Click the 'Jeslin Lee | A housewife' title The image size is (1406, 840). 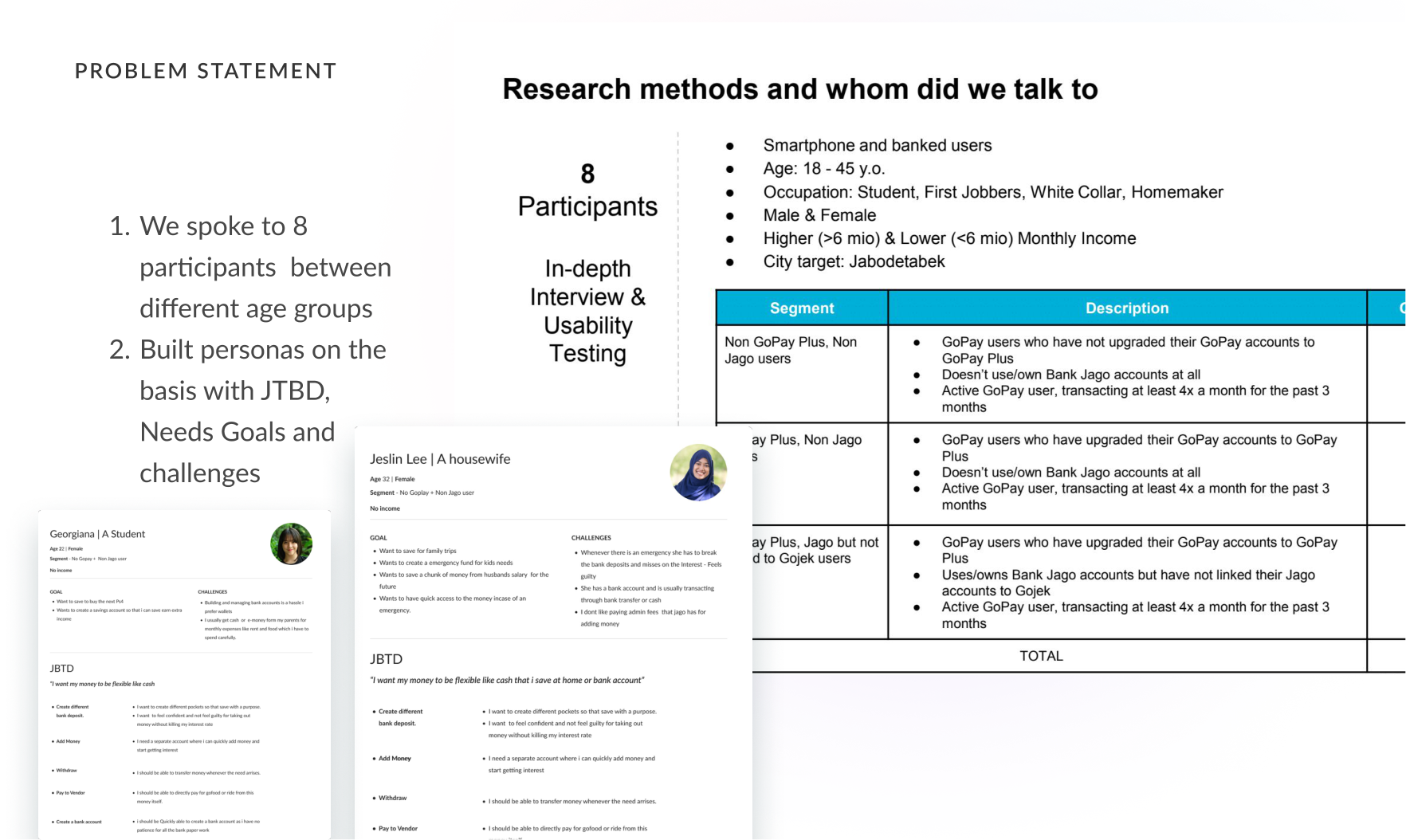click(440, 459)
